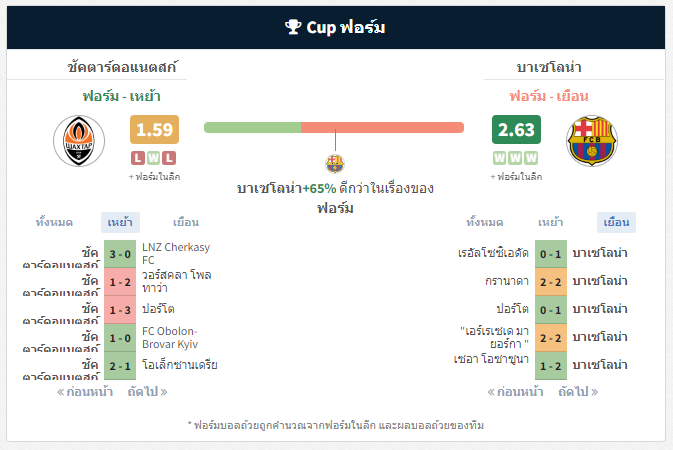Click Barcelona's first green W form badge
Viewport: 673px width, 450px height.
point(500,158)
